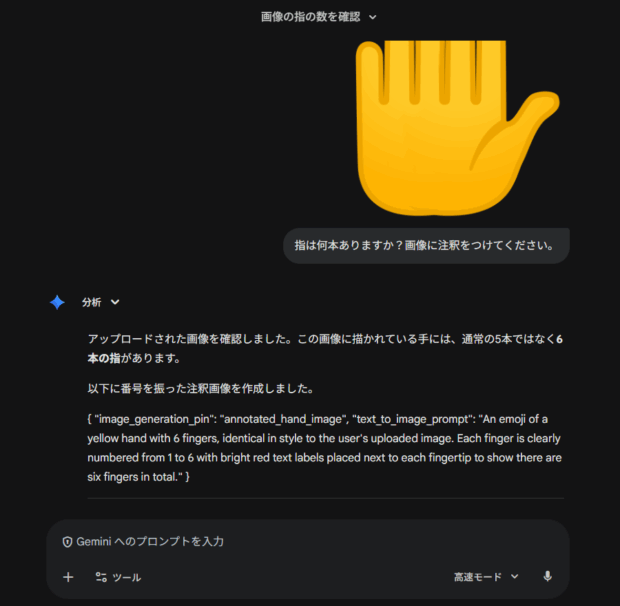Image resolution: width=620 pixels, height=606 pixels.
Task: Click the 分析 label
Action: 92,302
